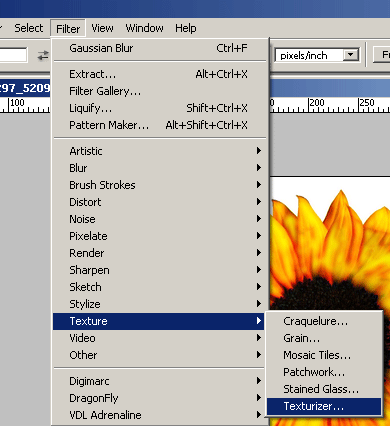The image size is (390, 426).
Task: Expand the Pixelate submenu
Action: coord(159,236)
